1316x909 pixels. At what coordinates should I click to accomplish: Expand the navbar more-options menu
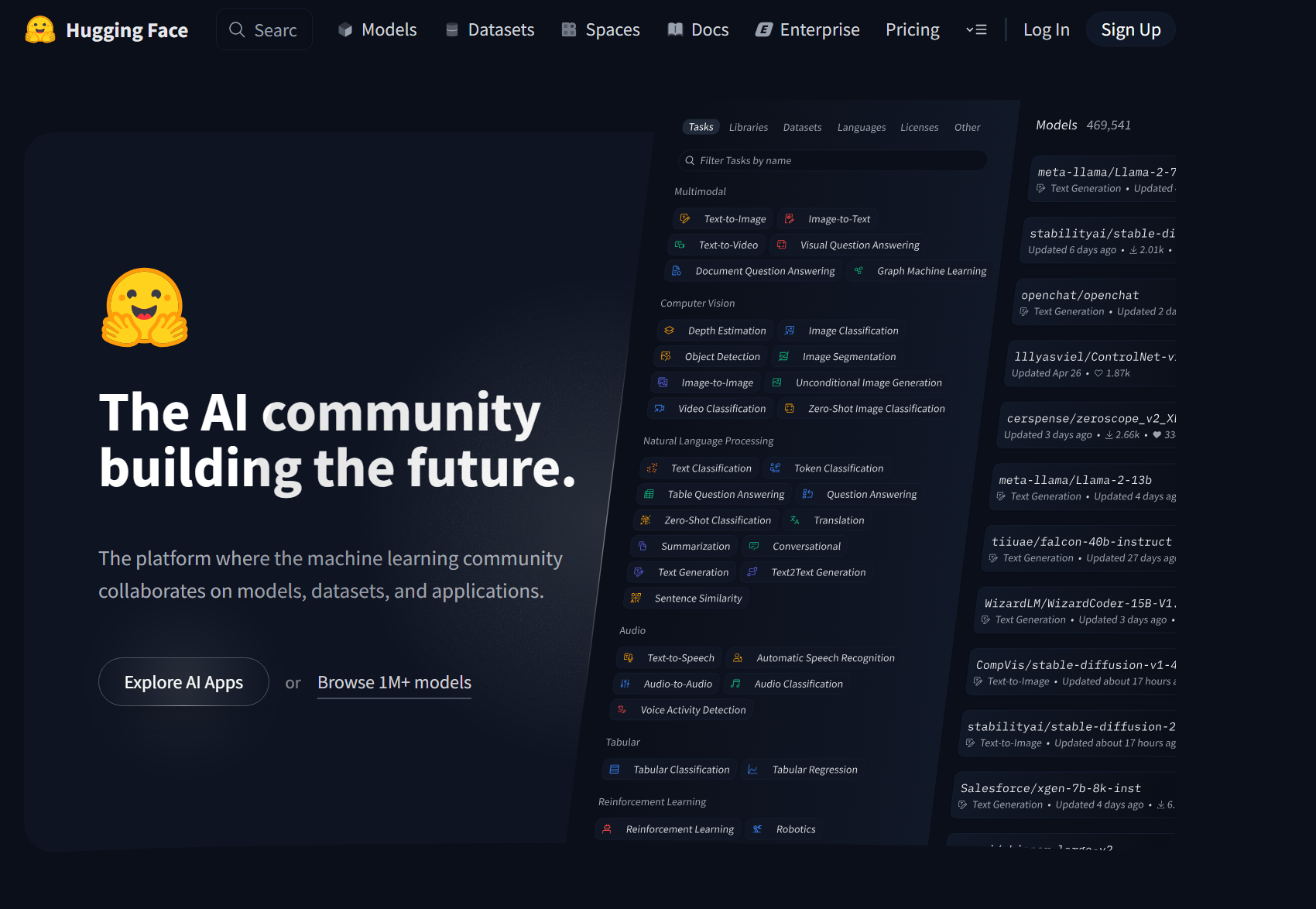tap(976, 29)
